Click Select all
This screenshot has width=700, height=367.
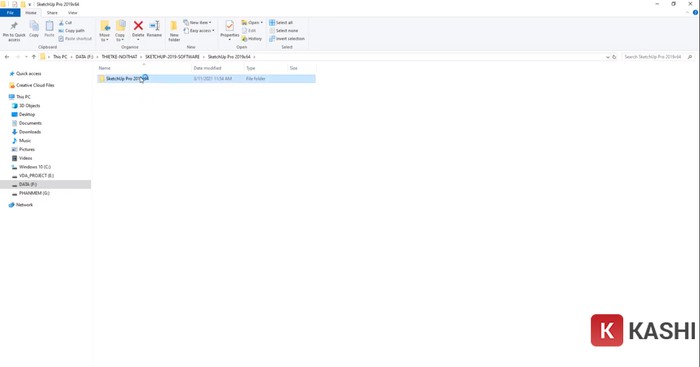tap(281, 23)
